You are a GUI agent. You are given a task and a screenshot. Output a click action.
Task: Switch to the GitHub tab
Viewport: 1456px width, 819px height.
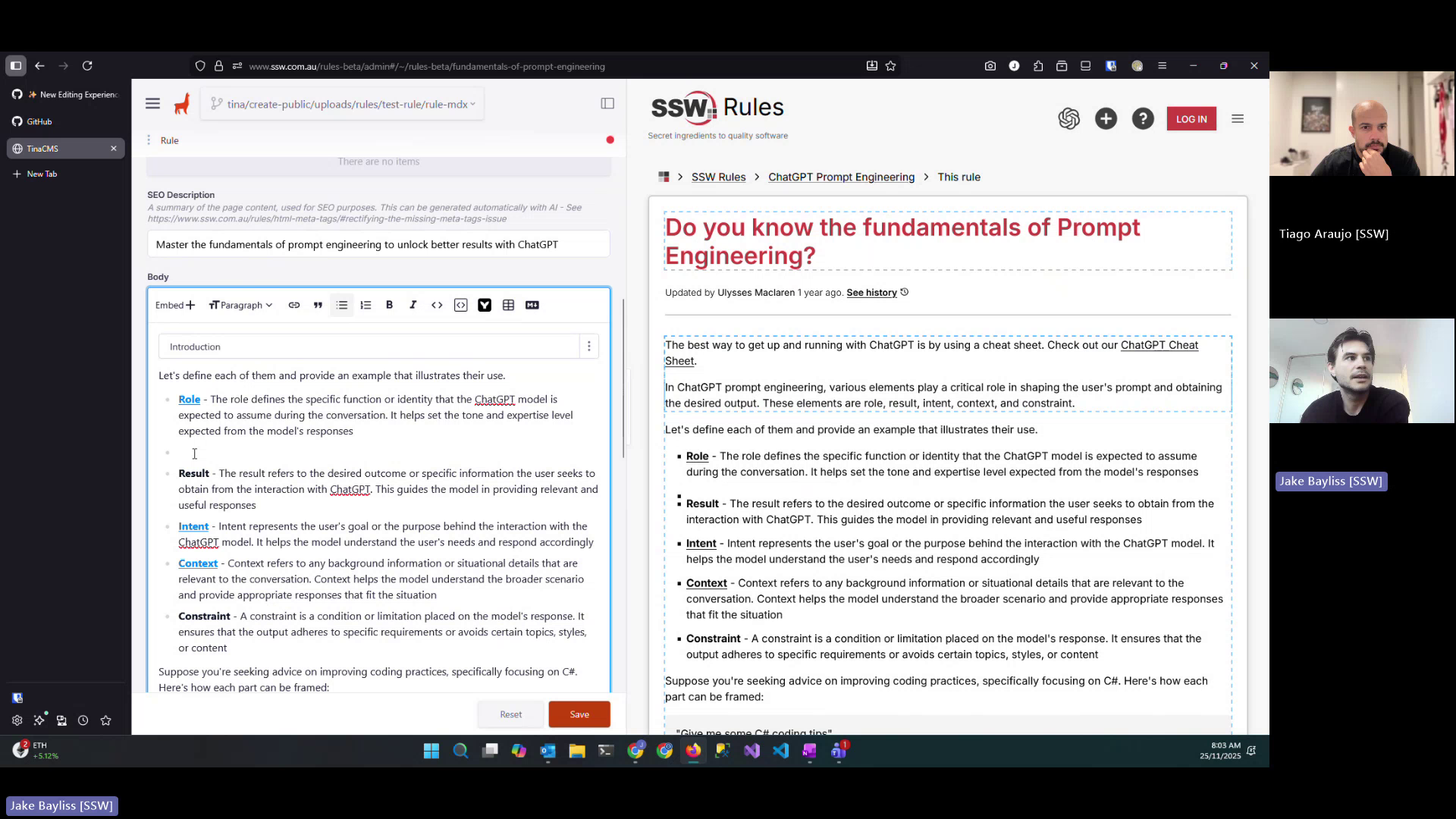pos(66,121)
